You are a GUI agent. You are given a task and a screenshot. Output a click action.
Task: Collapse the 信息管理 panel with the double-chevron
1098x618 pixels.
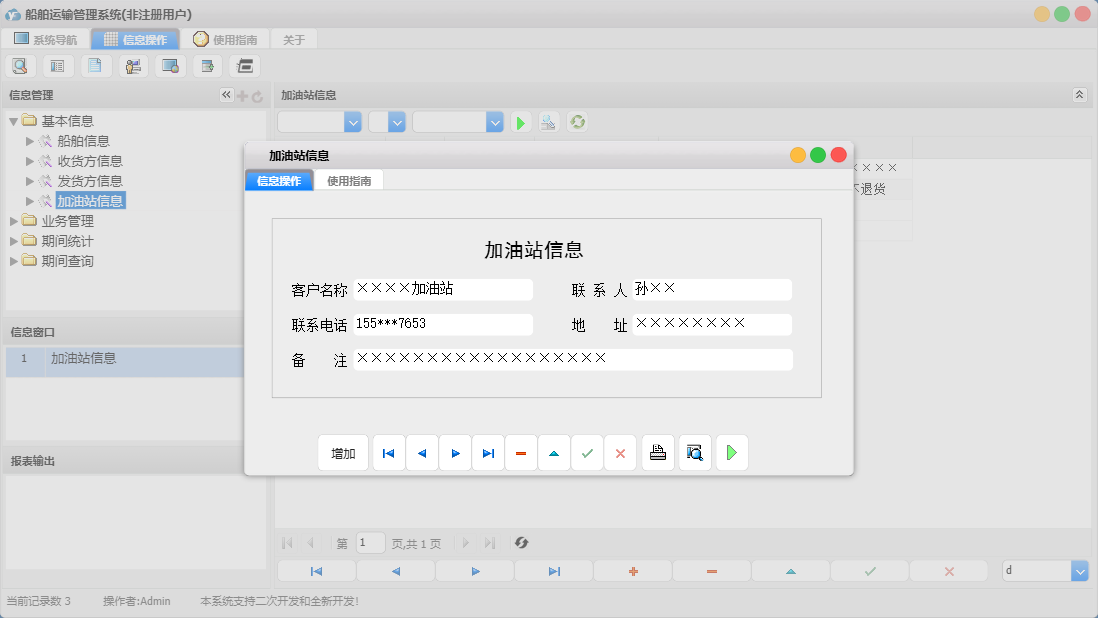pyautogui.click(x=225, y=95)
